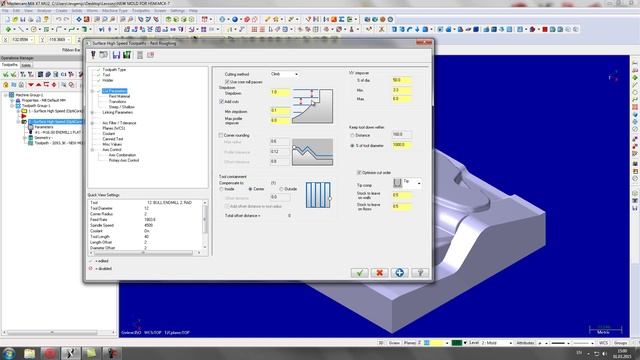Open Windows Start button
This screenshot has height=360, width=640.
tap(9, 353)
